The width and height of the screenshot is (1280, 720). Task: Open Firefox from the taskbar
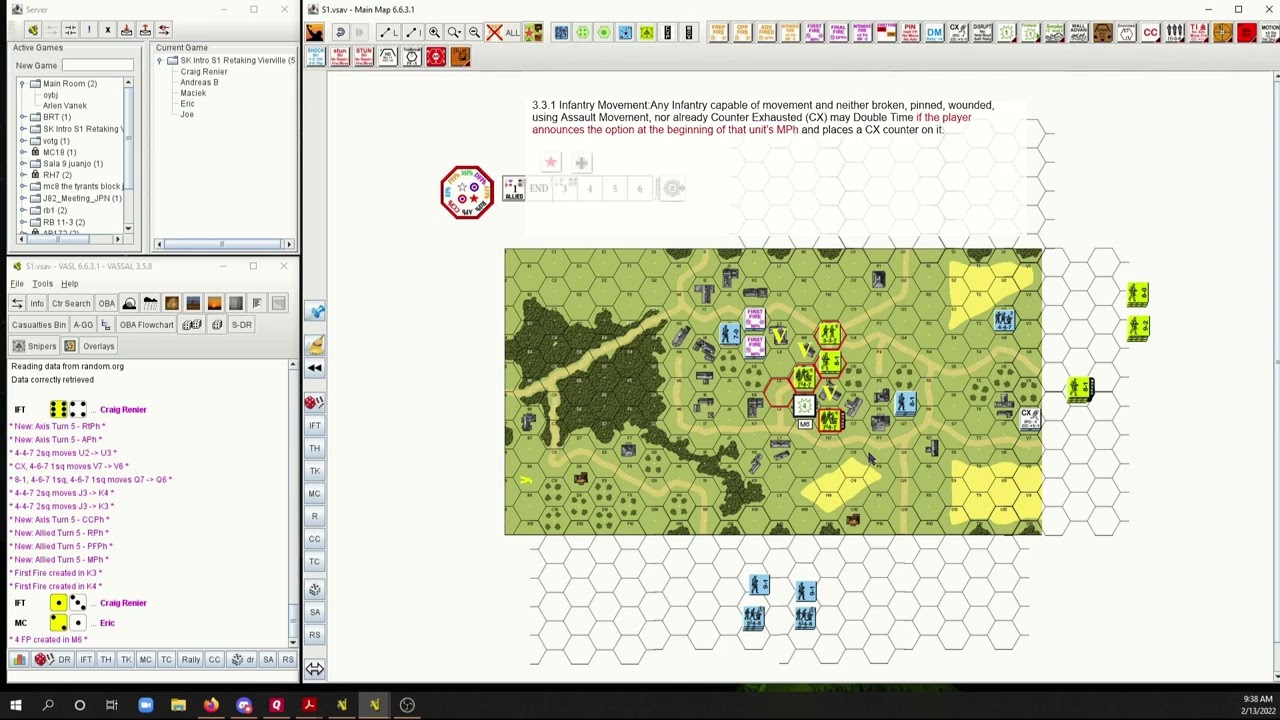pyautogui.click(x=211, y=705)
